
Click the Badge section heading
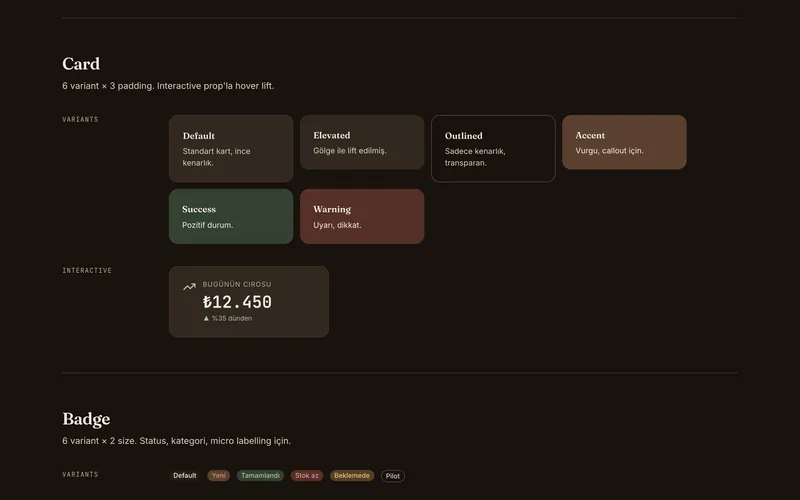tap(86, 419)
